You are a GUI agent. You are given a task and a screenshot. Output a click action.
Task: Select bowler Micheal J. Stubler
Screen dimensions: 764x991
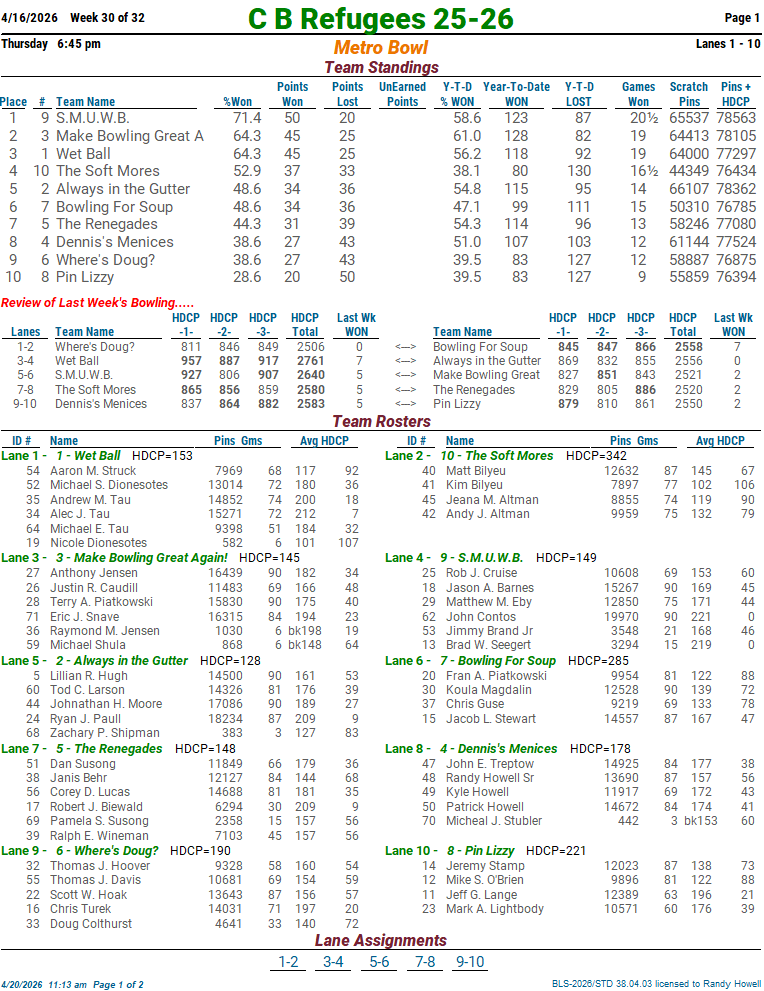coord(494,820)
